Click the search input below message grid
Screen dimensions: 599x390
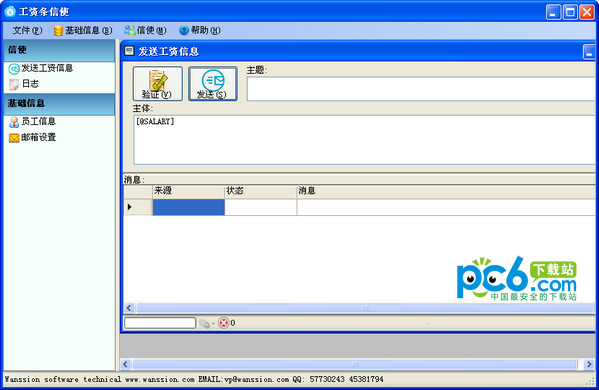tap(160, 323)
